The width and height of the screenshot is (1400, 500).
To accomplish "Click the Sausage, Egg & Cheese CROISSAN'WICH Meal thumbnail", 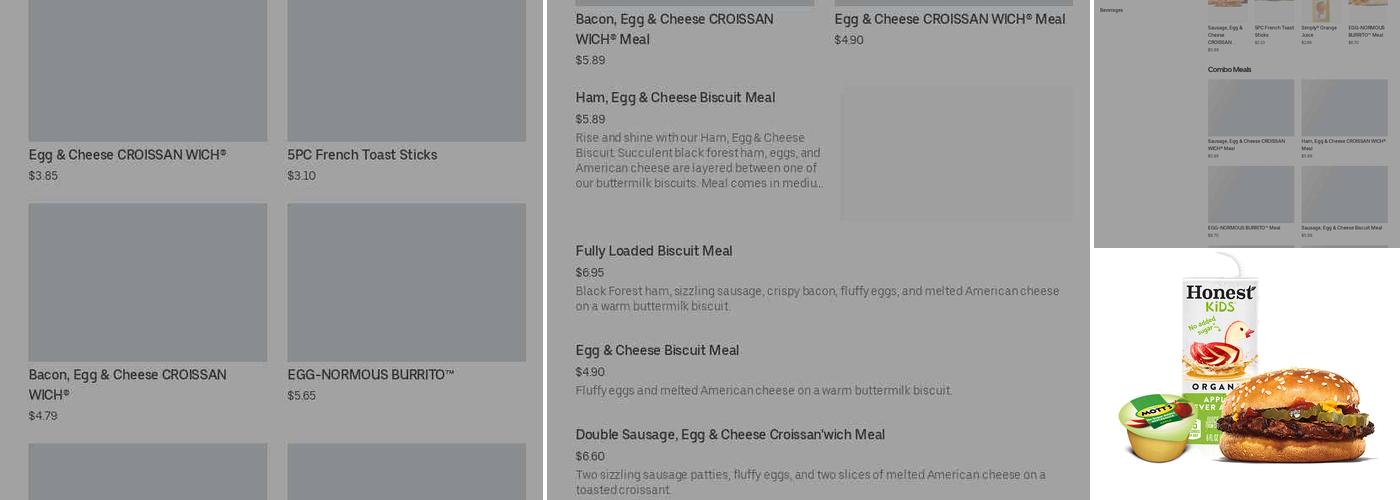I will [1250, 107].
